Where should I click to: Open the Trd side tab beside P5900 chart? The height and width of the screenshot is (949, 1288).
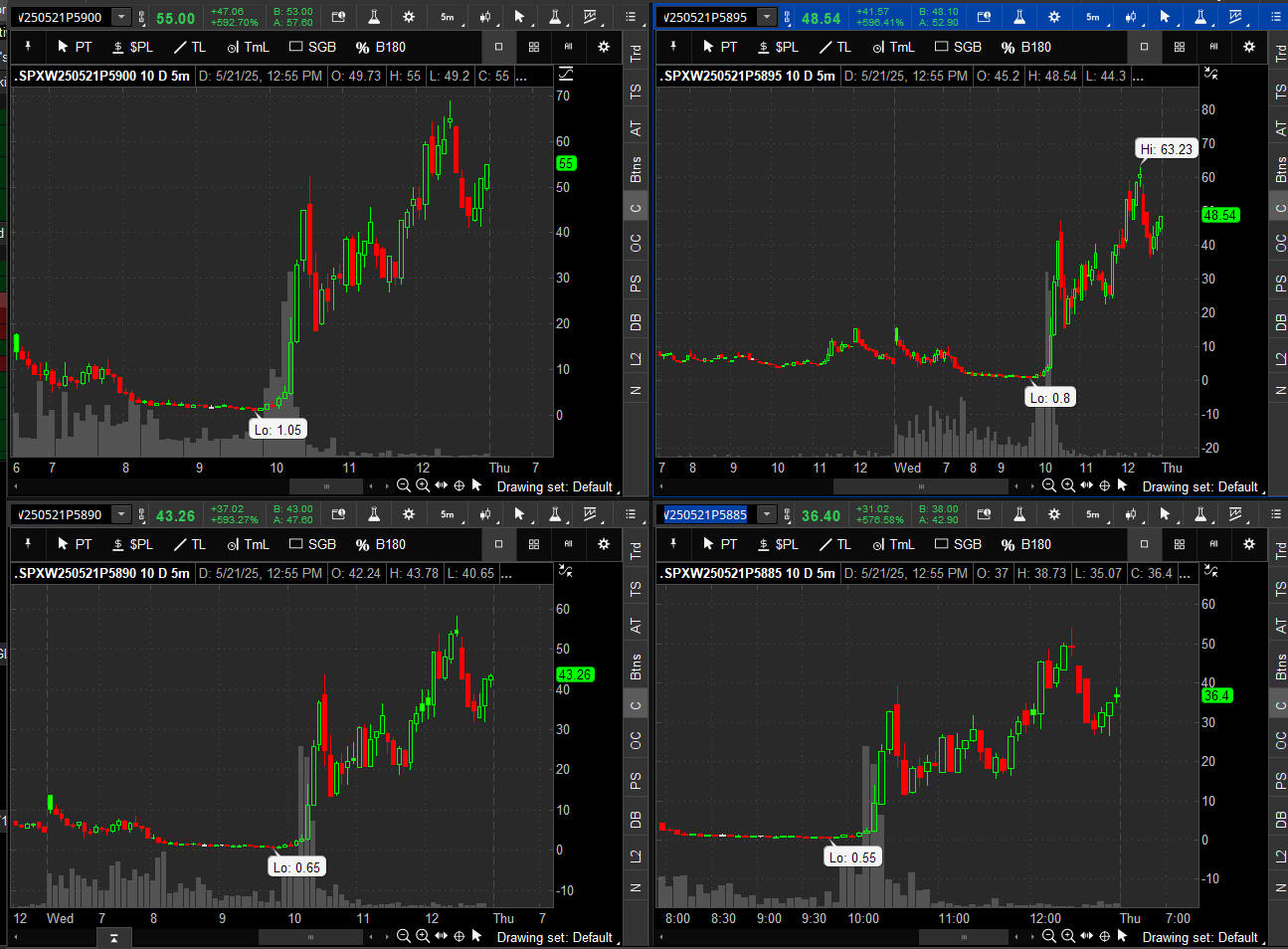[636, 52]
